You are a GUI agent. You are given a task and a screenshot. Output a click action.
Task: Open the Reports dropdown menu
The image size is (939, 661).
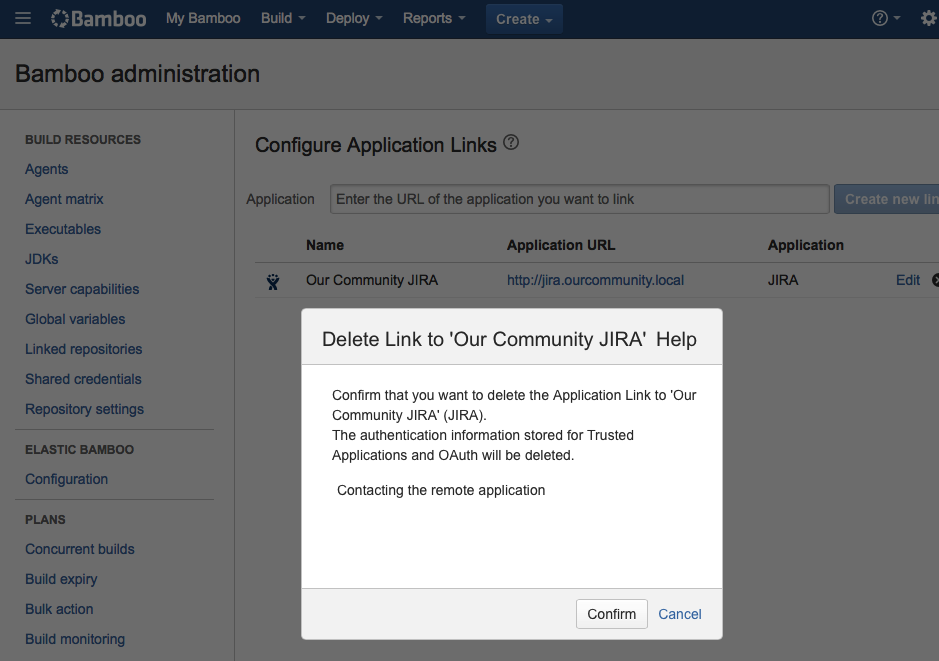click(x=434, y=18)
